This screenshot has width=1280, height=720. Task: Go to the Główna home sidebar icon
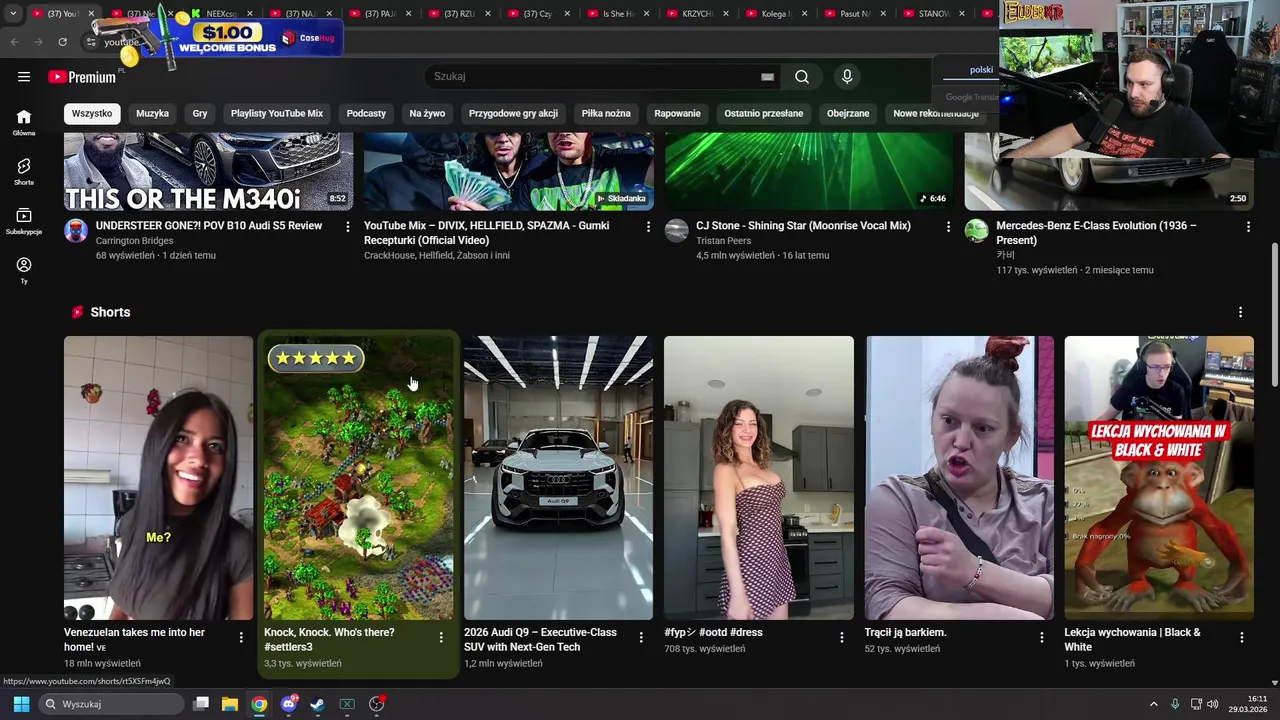[x=24, y=122]
